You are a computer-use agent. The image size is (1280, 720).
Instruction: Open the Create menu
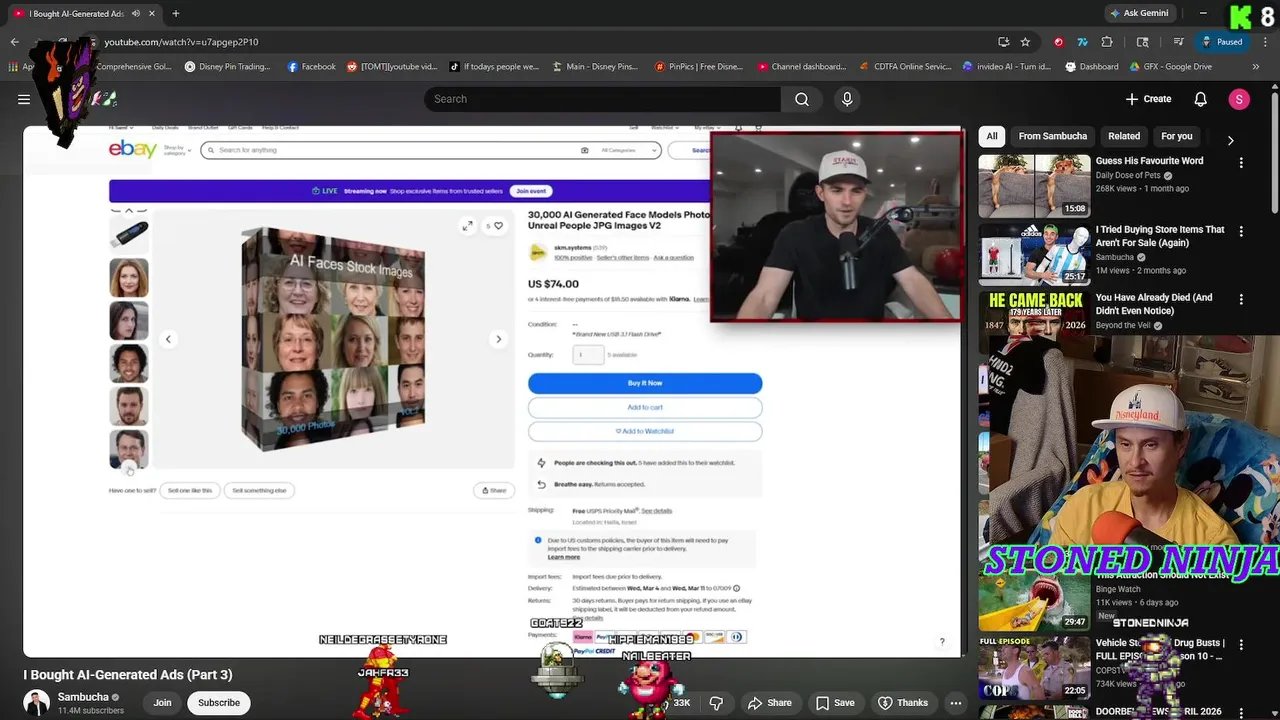tap(1148, 99)
